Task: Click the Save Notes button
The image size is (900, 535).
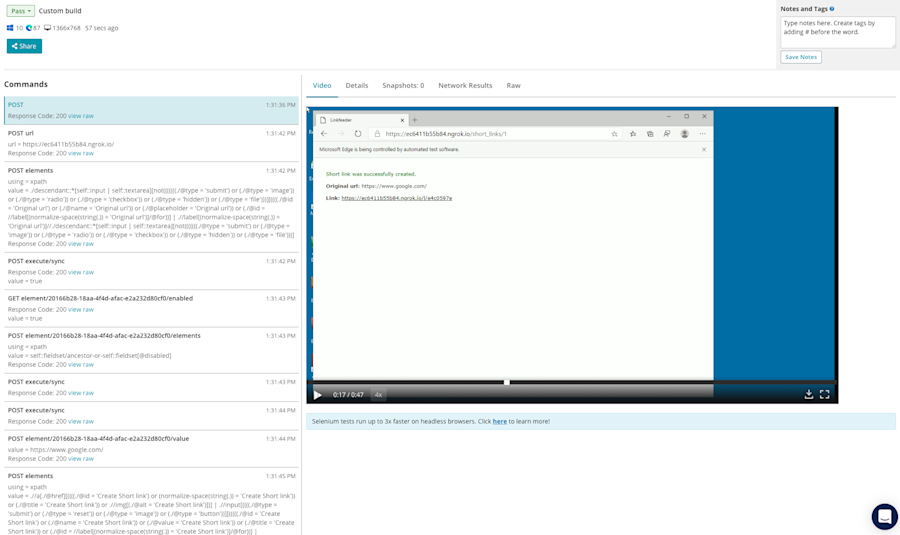Action: pyautogui.click(x=801, y=57)
